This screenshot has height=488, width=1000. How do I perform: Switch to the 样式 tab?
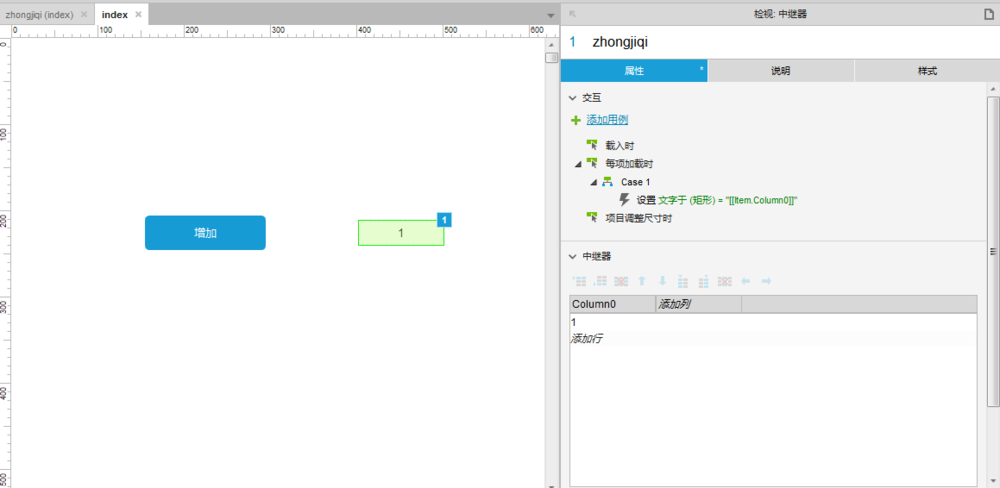click(x=927, y=71)
